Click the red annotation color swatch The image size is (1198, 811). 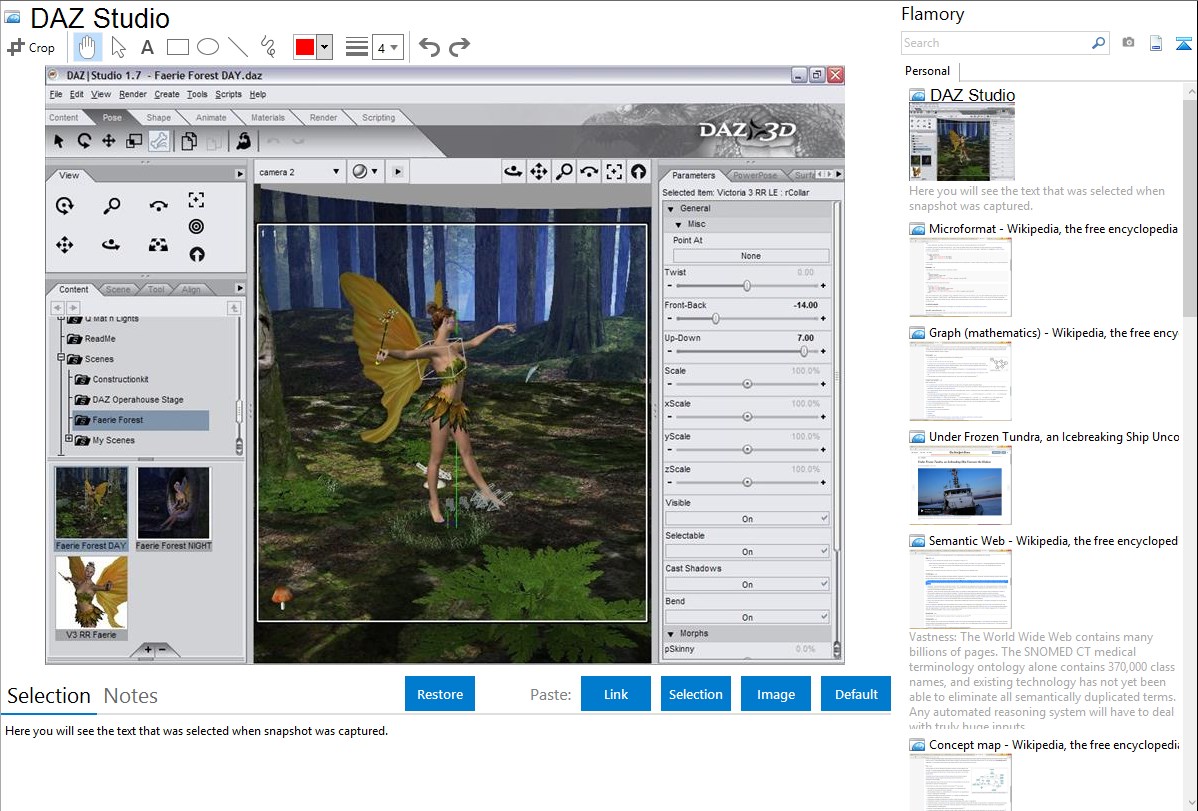click(x=305, y=47)
